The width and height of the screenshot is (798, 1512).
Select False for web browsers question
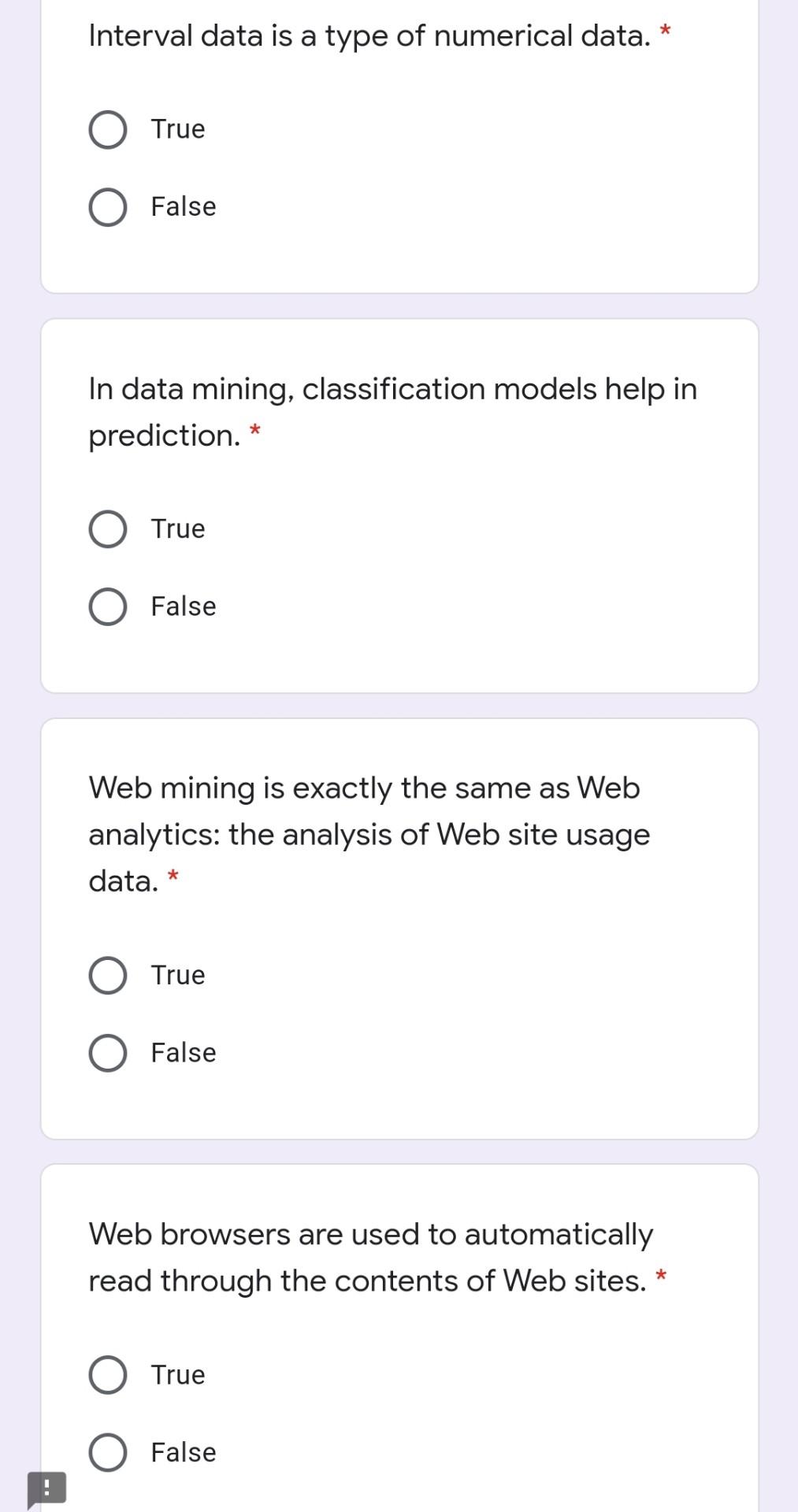coord(109,1452)
